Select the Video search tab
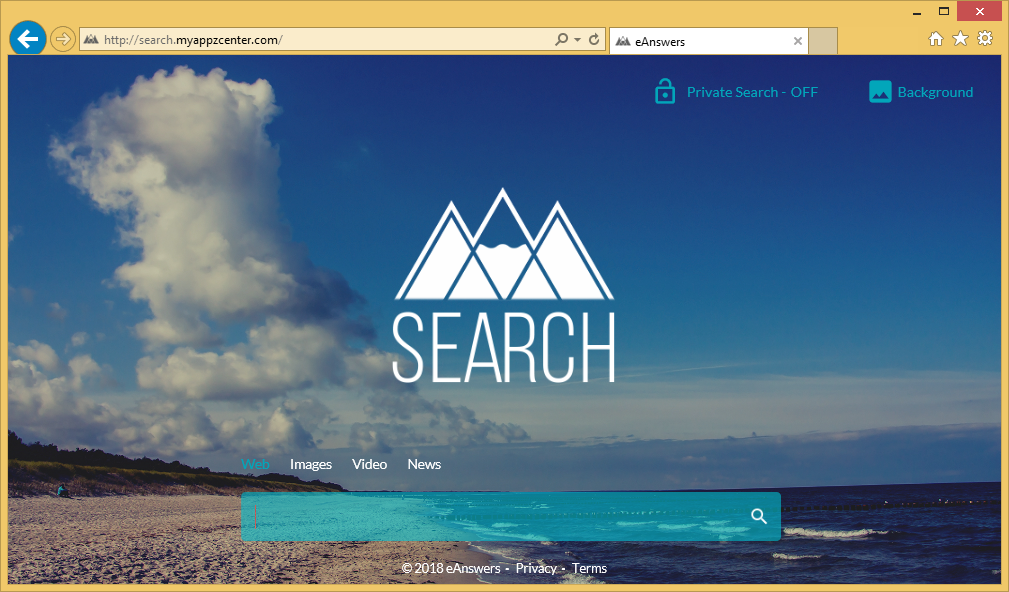 coord(369,464)
